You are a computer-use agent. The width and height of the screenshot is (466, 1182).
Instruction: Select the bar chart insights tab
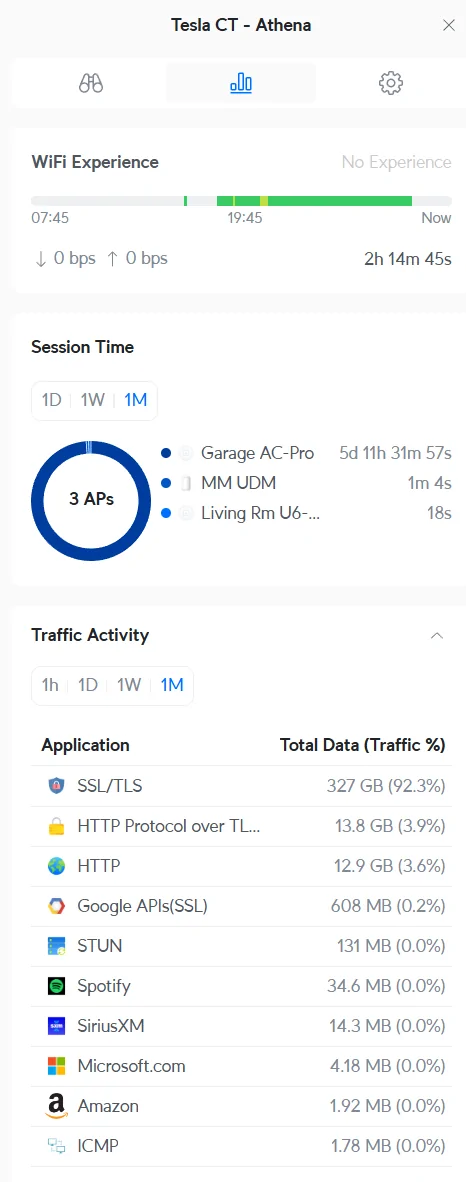241,83
